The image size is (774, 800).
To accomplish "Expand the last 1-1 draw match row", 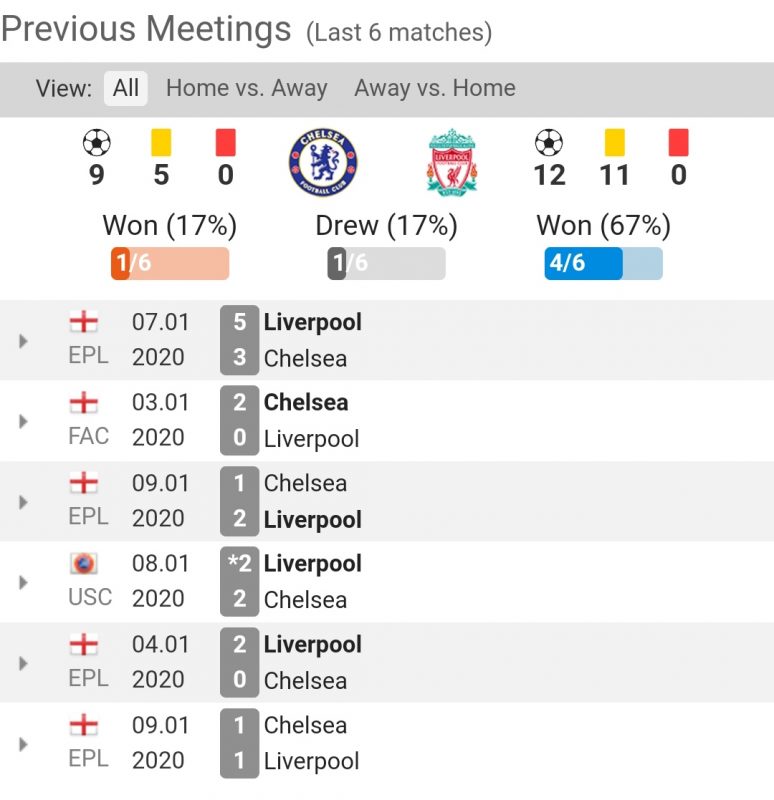I will [x=24, y=743].
